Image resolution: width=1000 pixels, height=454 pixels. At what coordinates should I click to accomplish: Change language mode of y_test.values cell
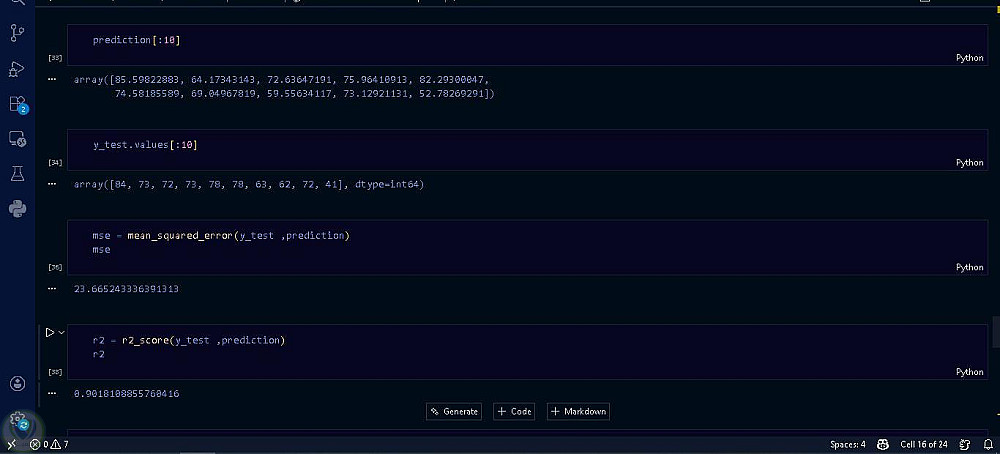click(969, 163)
